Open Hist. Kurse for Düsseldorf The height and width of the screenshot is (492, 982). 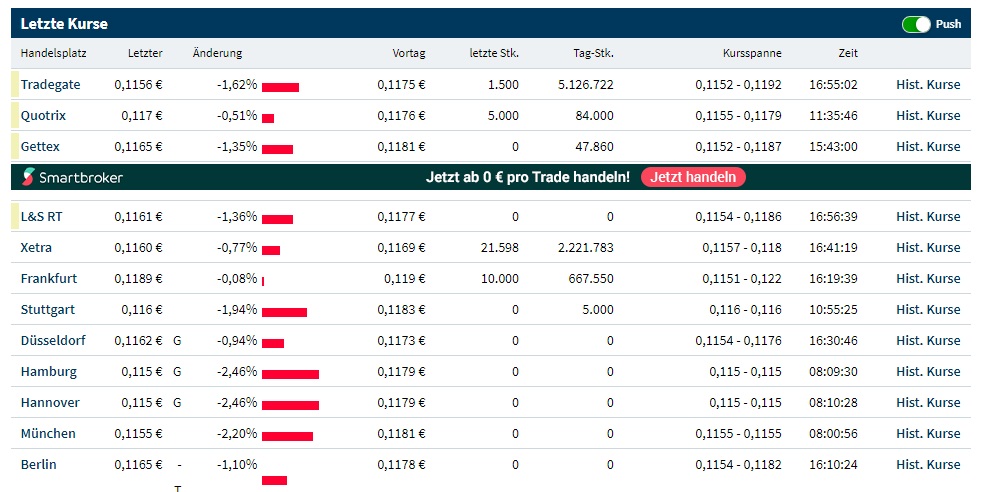927,341
